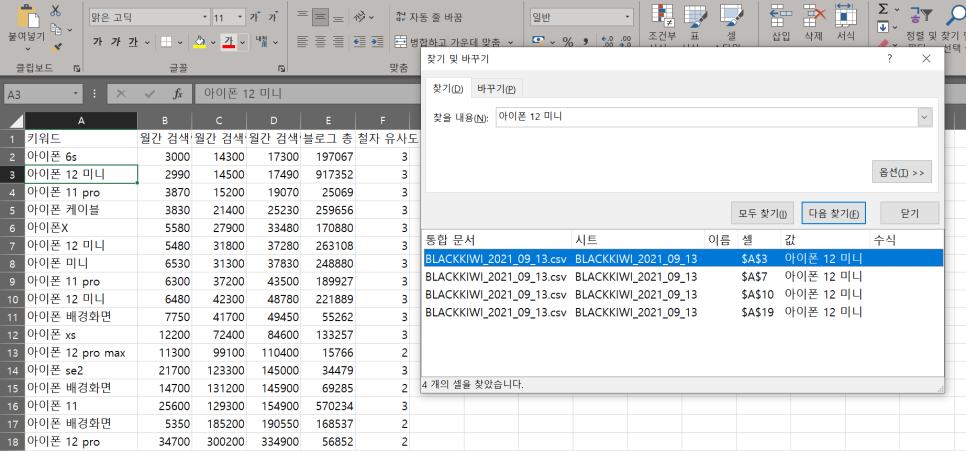Align text to top
The image size is (966, 451).
(302, 17)
